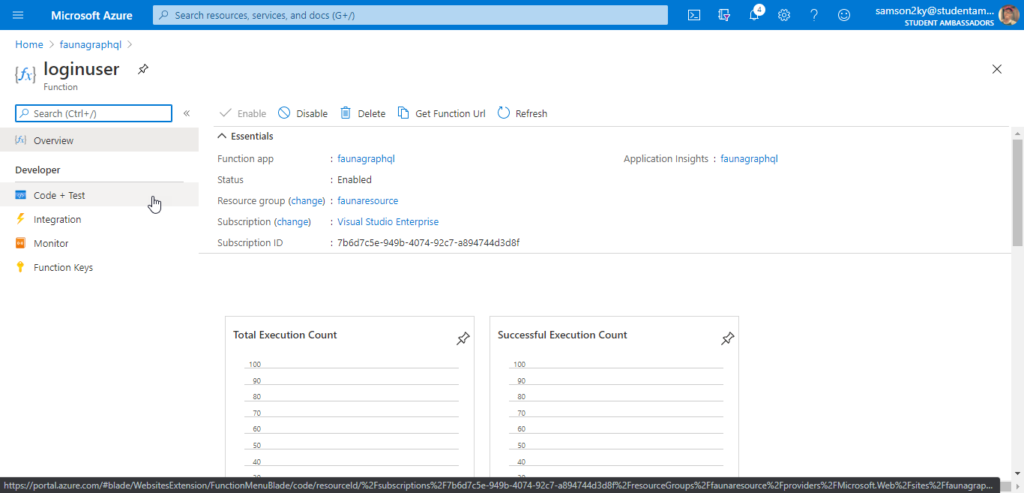Pin Total Execution Count chart
Image resolution: width=1024 pixels, height=493 pixels.
pos(462,338)
